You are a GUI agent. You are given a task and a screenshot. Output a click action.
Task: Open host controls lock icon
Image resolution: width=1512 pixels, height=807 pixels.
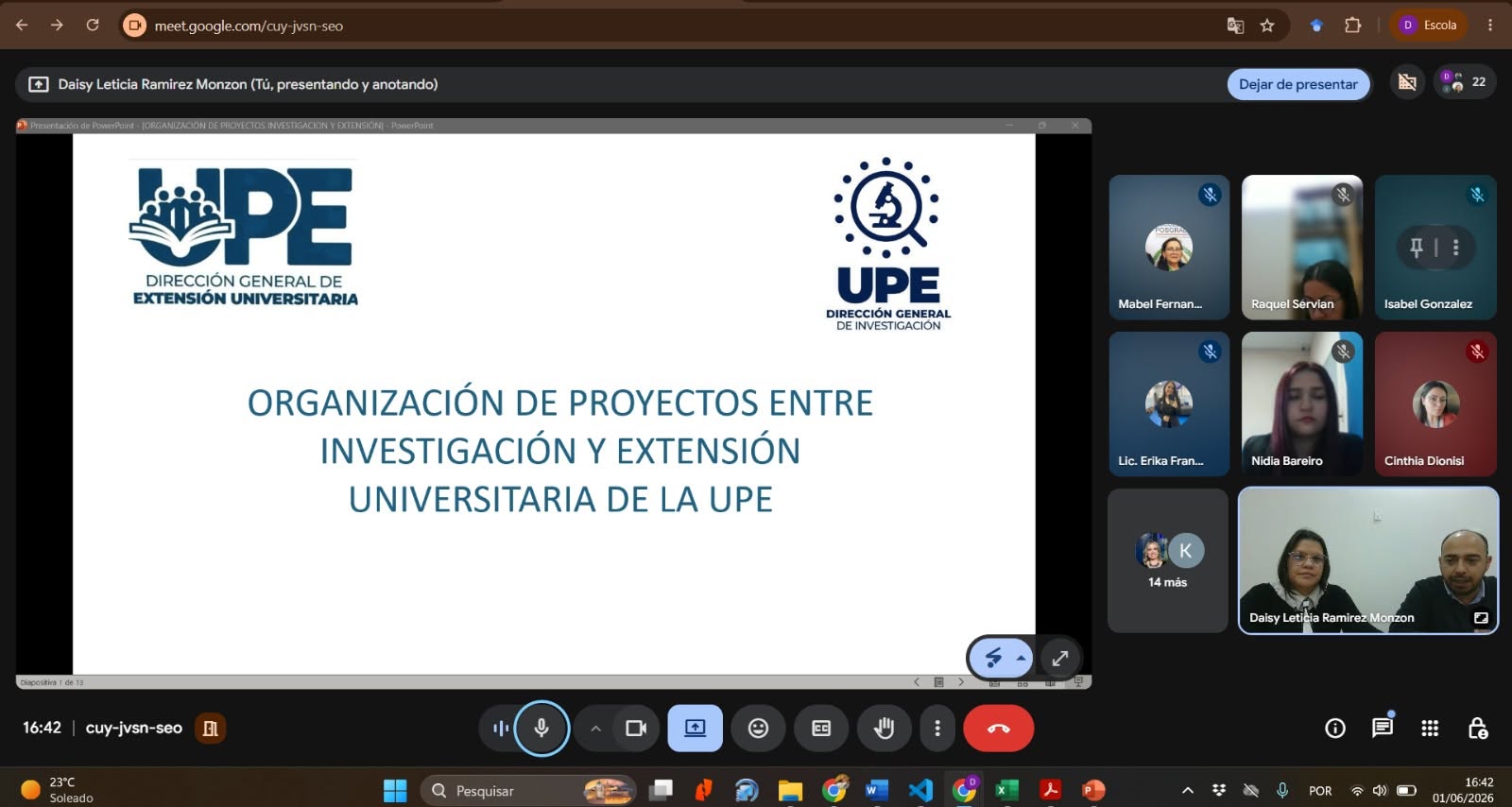tap(1477, 728)
